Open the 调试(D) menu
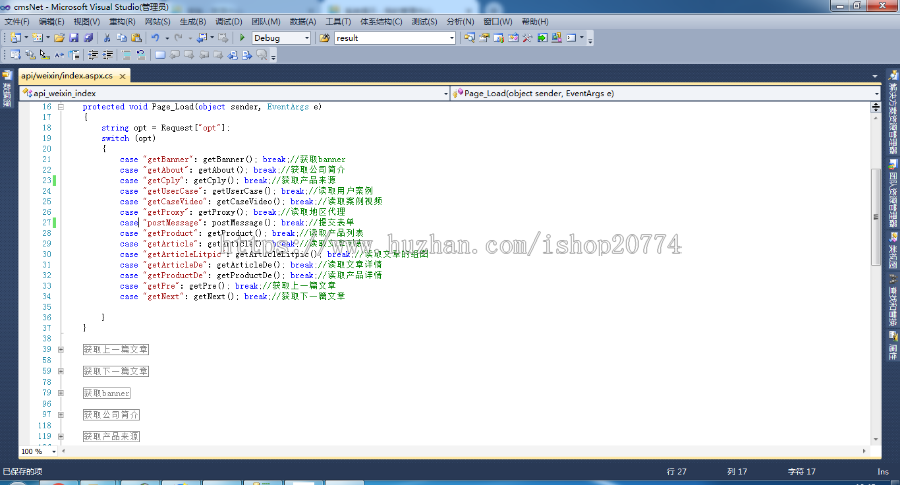This screenshot has height=485, width=900. click(x=228, y=21)
